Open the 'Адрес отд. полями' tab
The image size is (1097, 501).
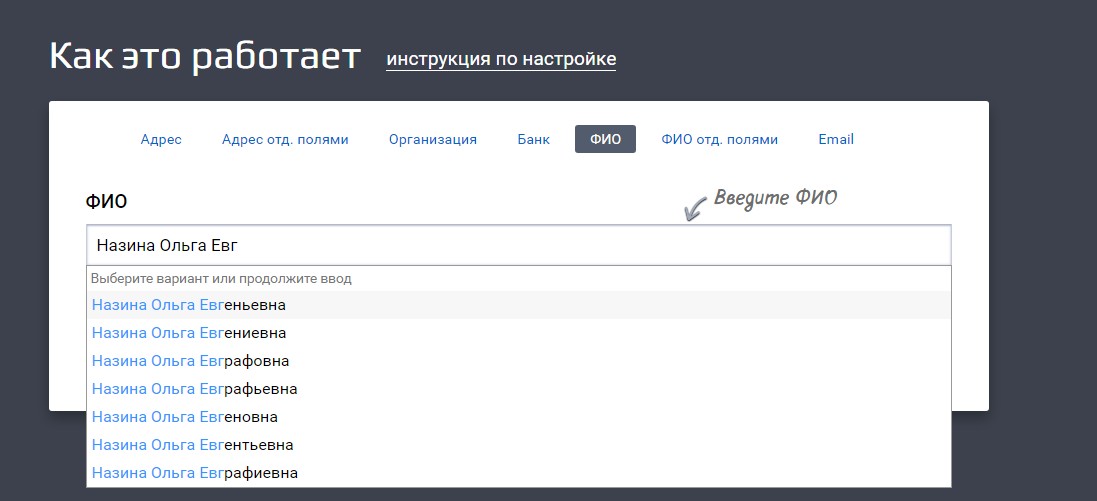(x=285, y=139)
